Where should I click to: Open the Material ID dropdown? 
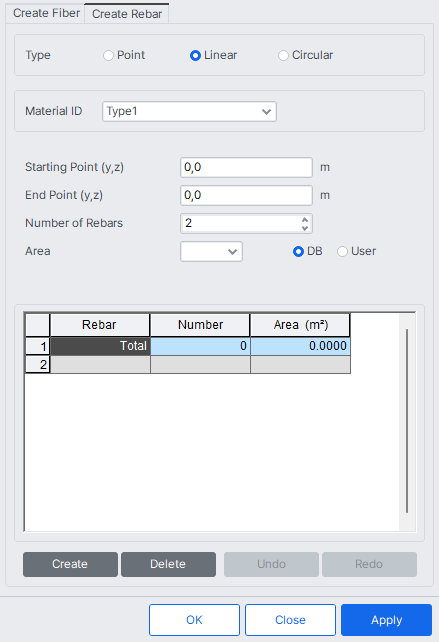(189, 111)
